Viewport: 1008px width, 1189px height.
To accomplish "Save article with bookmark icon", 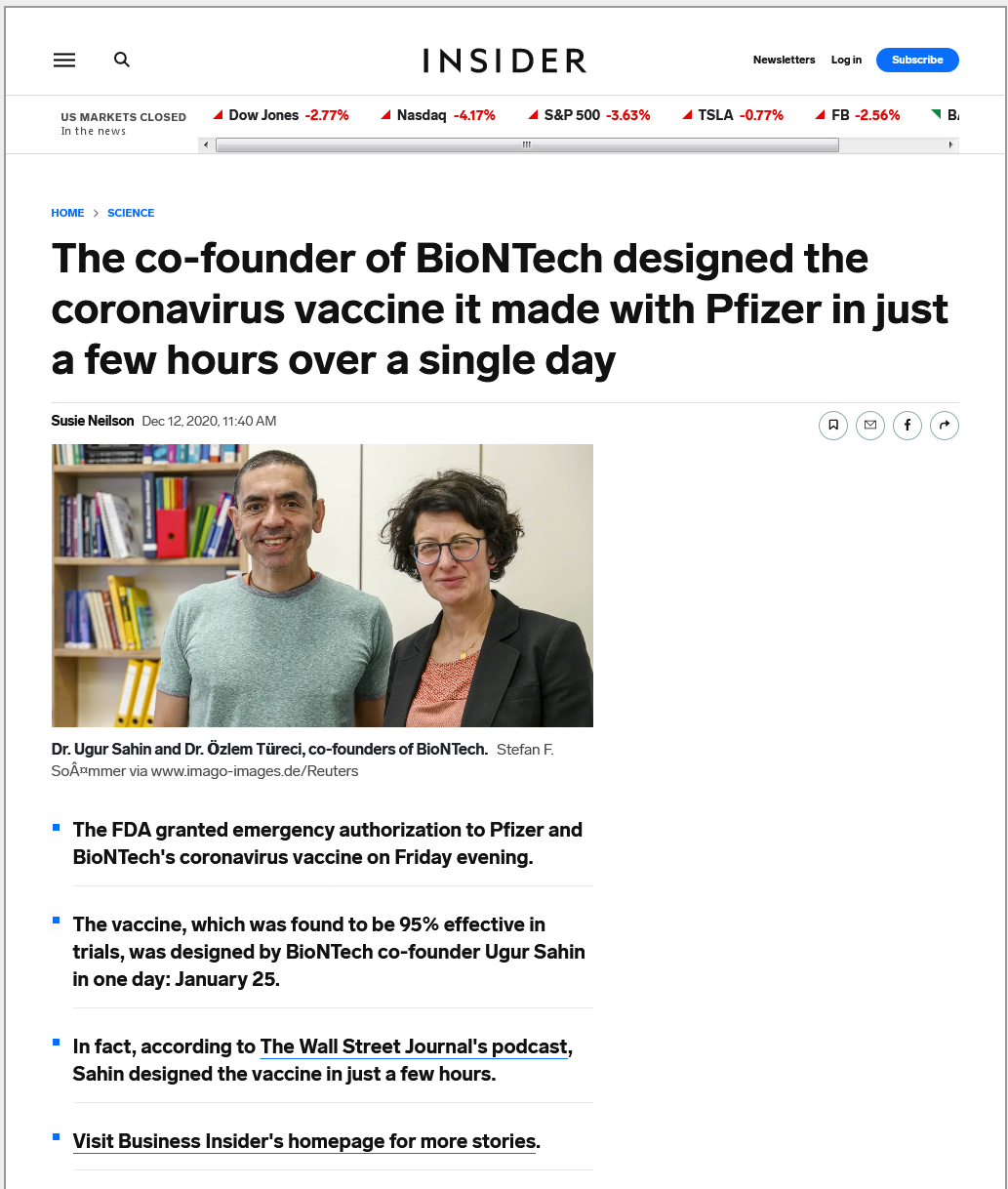I will tap(832, 425).
